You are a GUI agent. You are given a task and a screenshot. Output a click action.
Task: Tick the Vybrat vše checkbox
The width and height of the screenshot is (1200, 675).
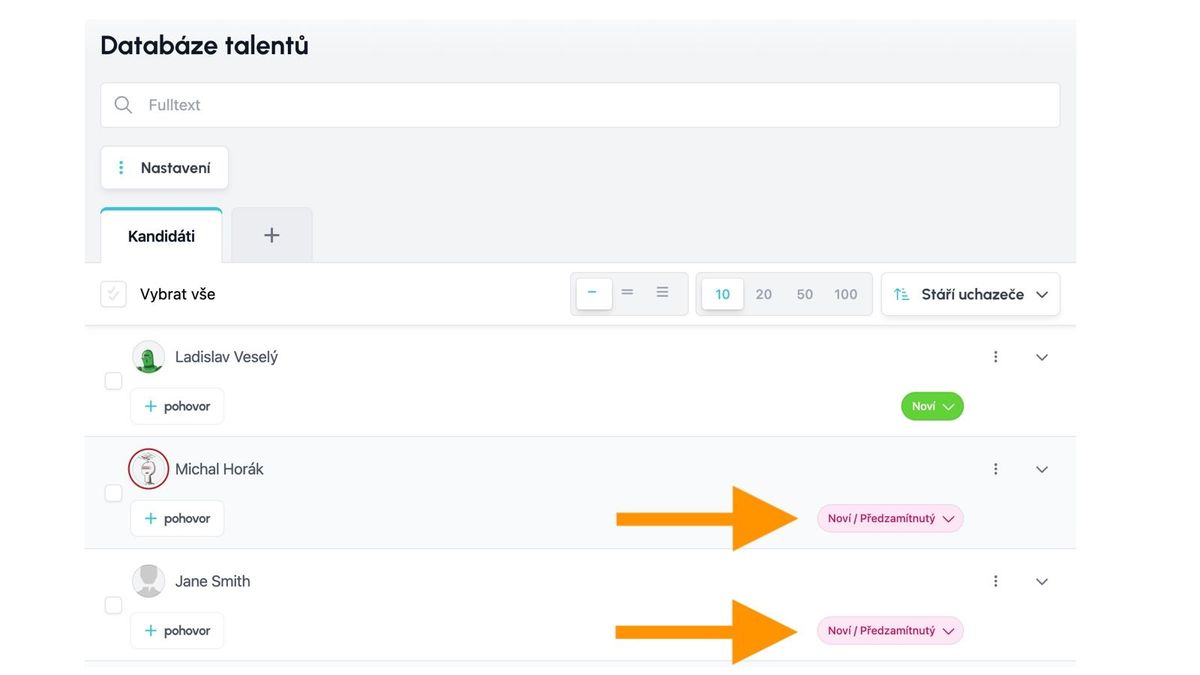113,294
